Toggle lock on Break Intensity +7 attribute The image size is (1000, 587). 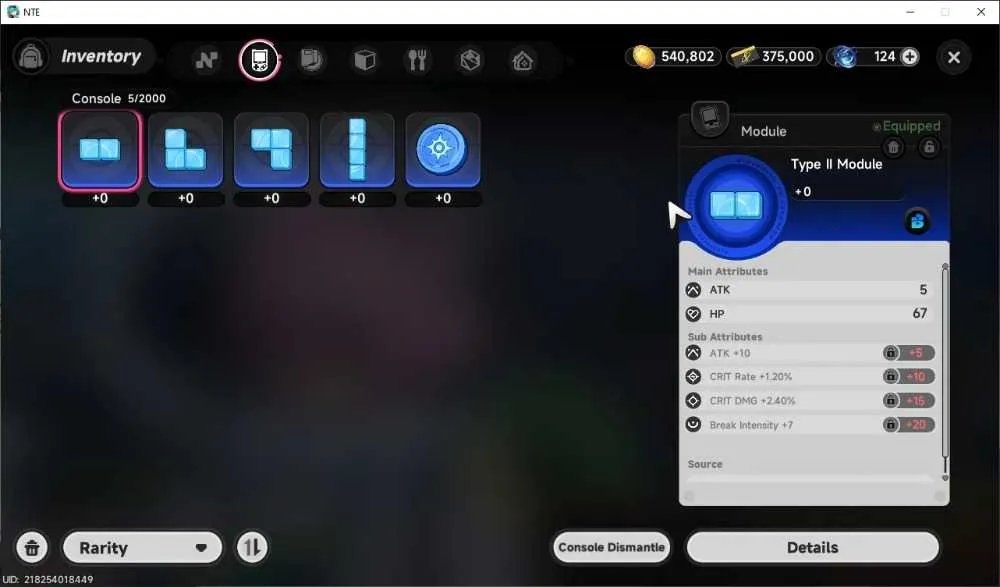[x=890, y=424]
